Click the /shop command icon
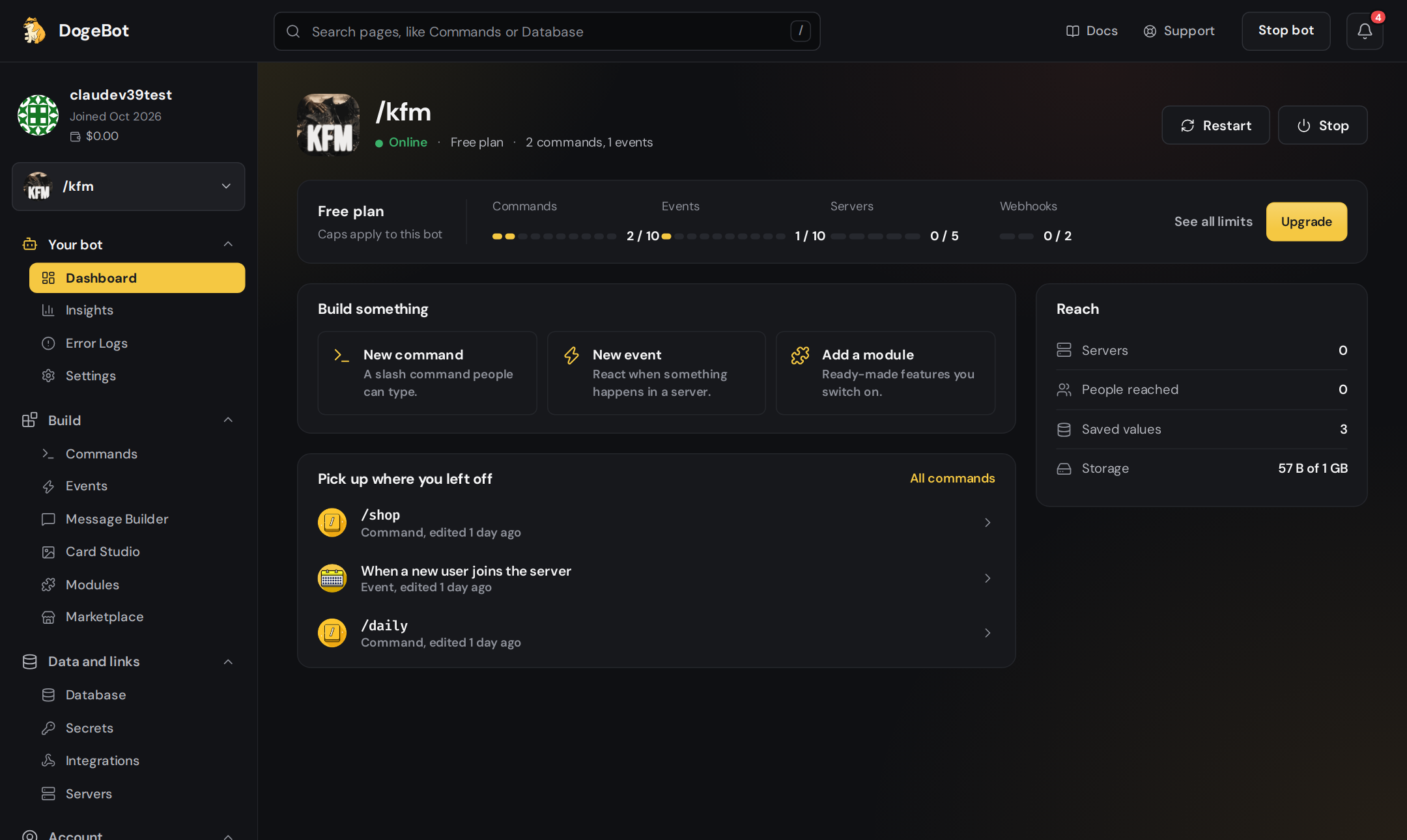 point(332,522)
